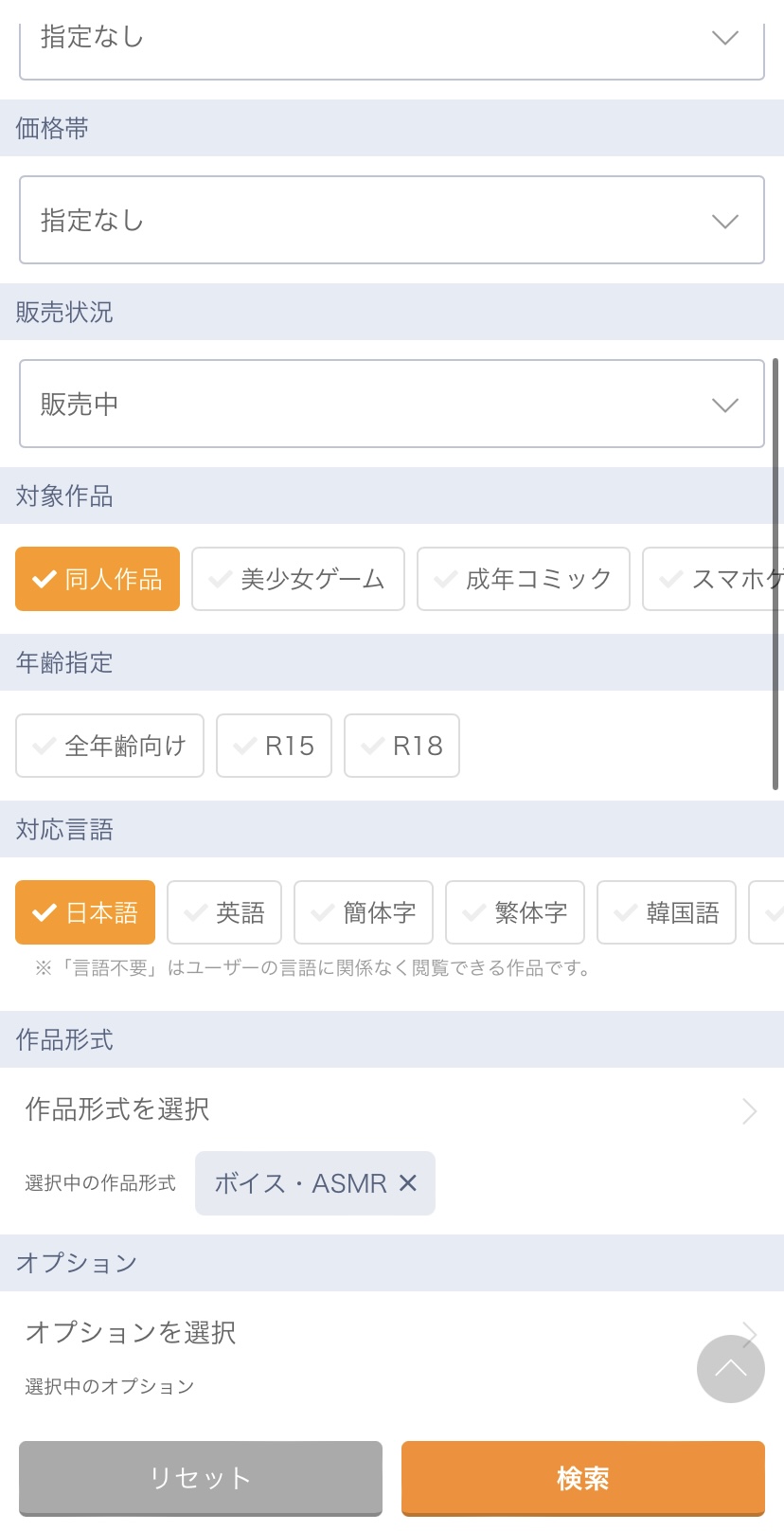Tap the scroll-to-top arrow button
Viewport: 784px width, 1531px height.
tap(730, 1368)
